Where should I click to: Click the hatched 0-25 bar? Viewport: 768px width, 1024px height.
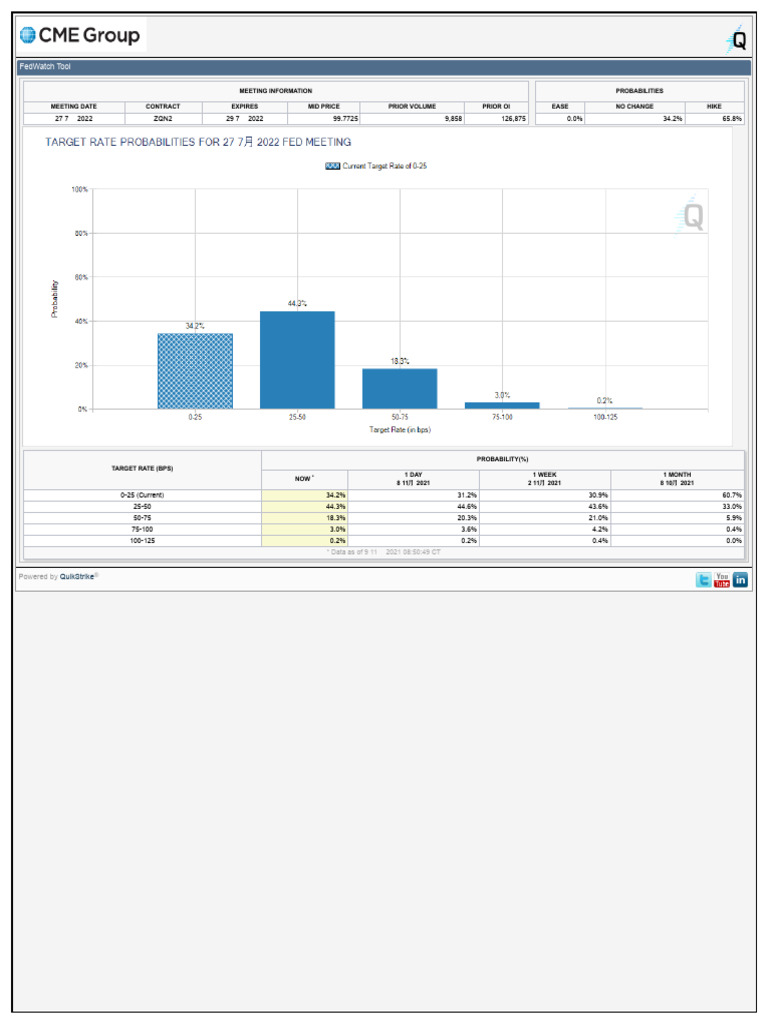pos(195,371)
